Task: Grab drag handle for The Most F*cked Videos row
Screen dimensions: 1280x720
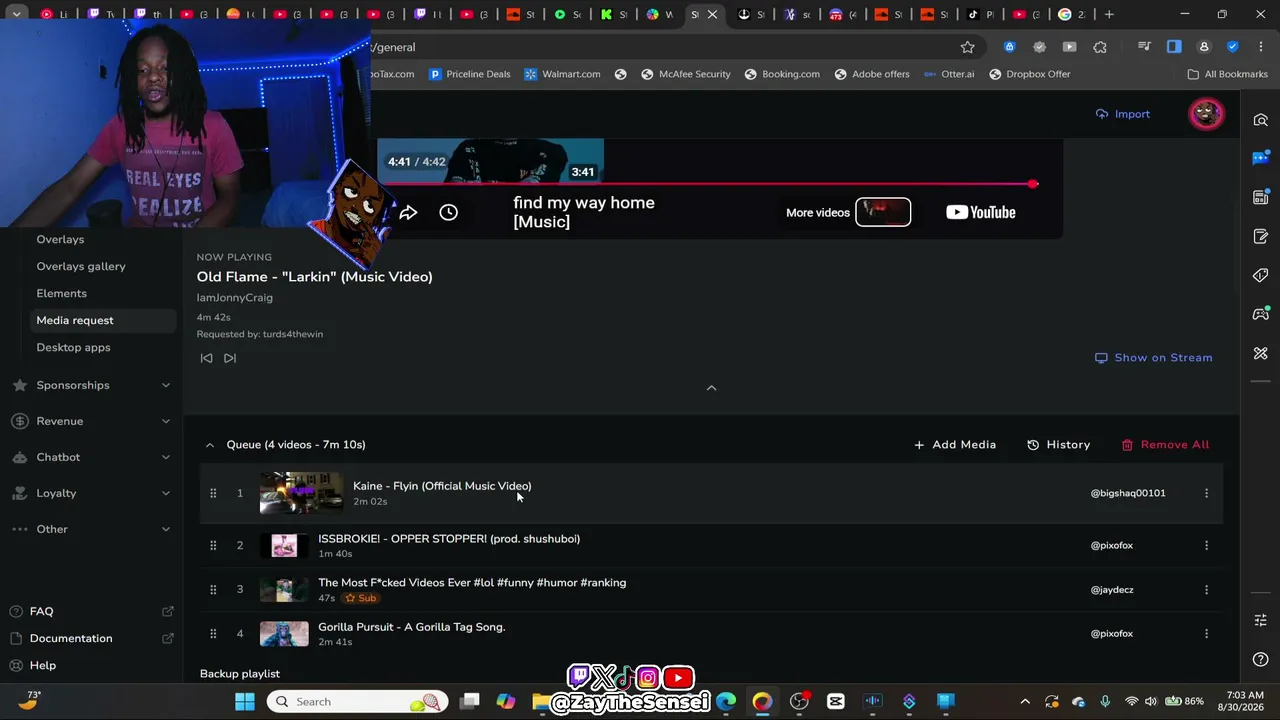Action: (x=213, y=590)
